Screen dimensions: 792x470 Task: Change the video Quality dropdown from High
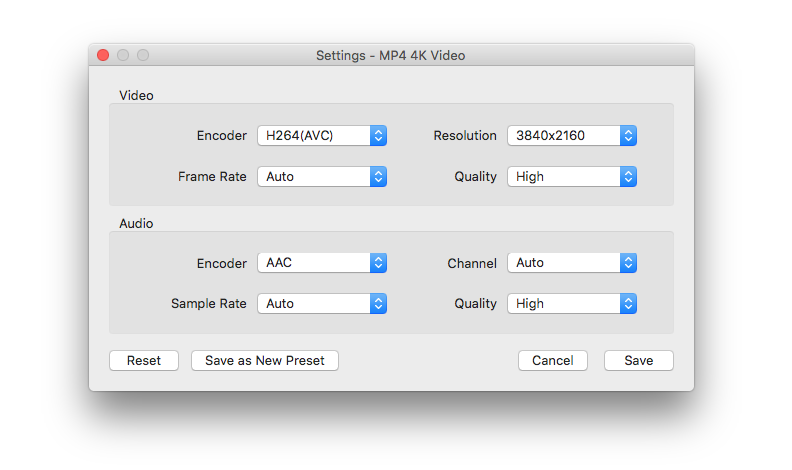tap(572, 176)
